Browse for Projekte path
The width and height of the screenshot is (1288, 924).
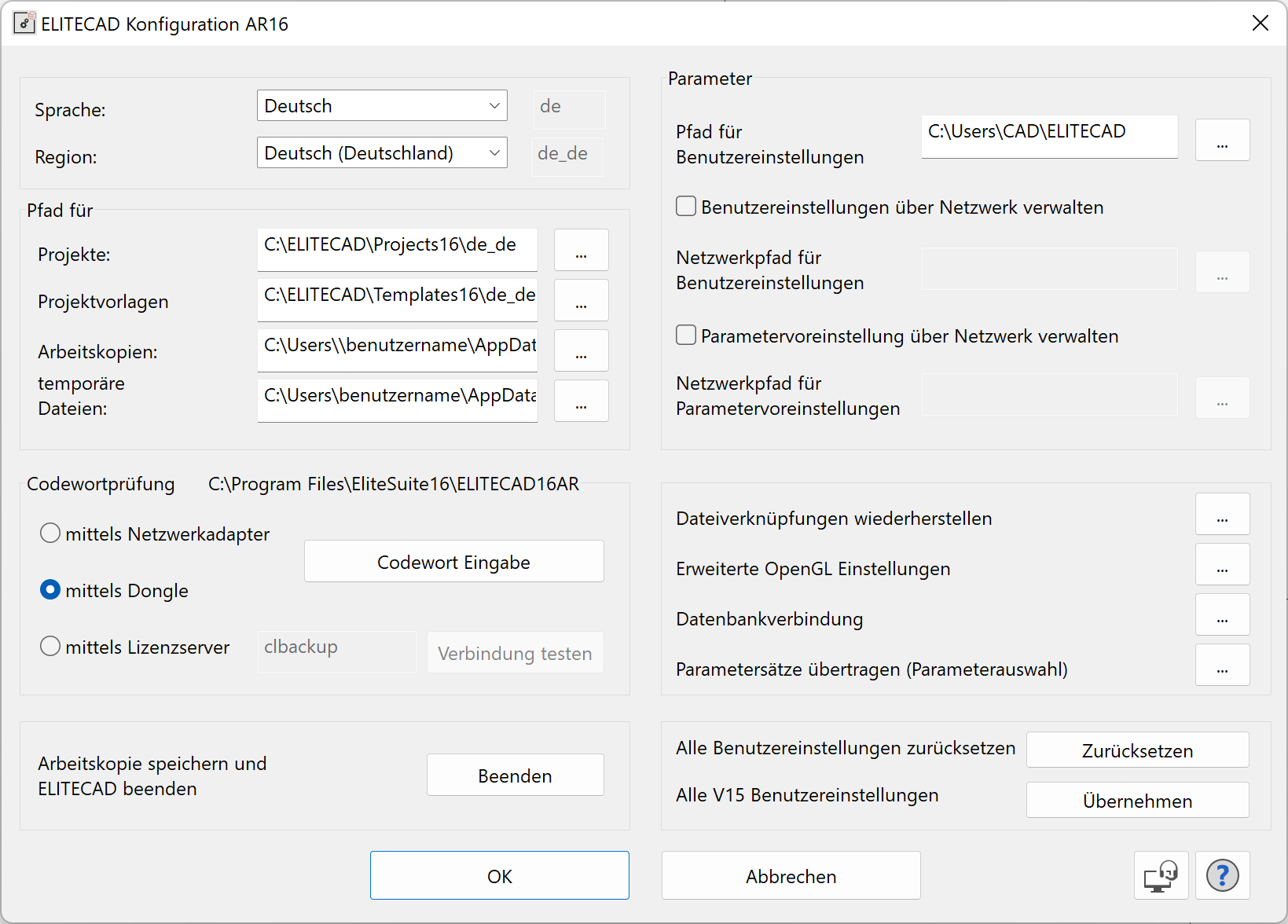pos(581,250)
